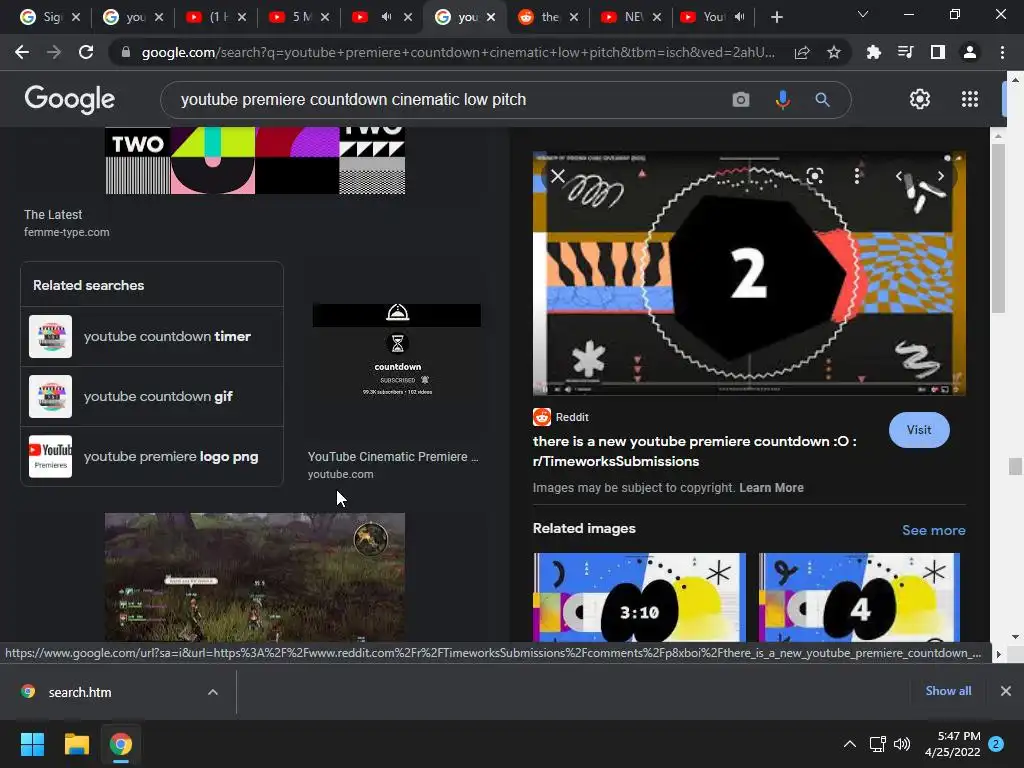The image size is (1024, 768).
Task: Open the Chrome extensions puzzle icon
Action: pos(873,52)
